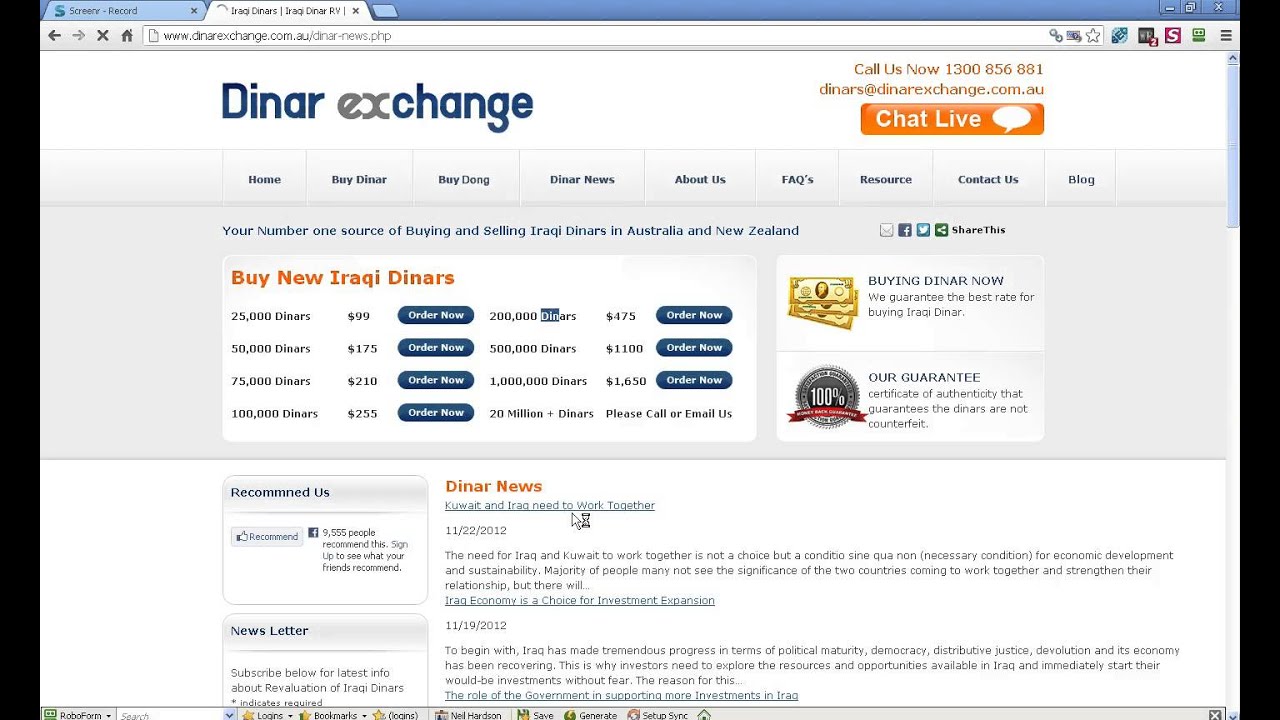
Task: Click the Dinar exchange logo
Action: tap(377, 105)
